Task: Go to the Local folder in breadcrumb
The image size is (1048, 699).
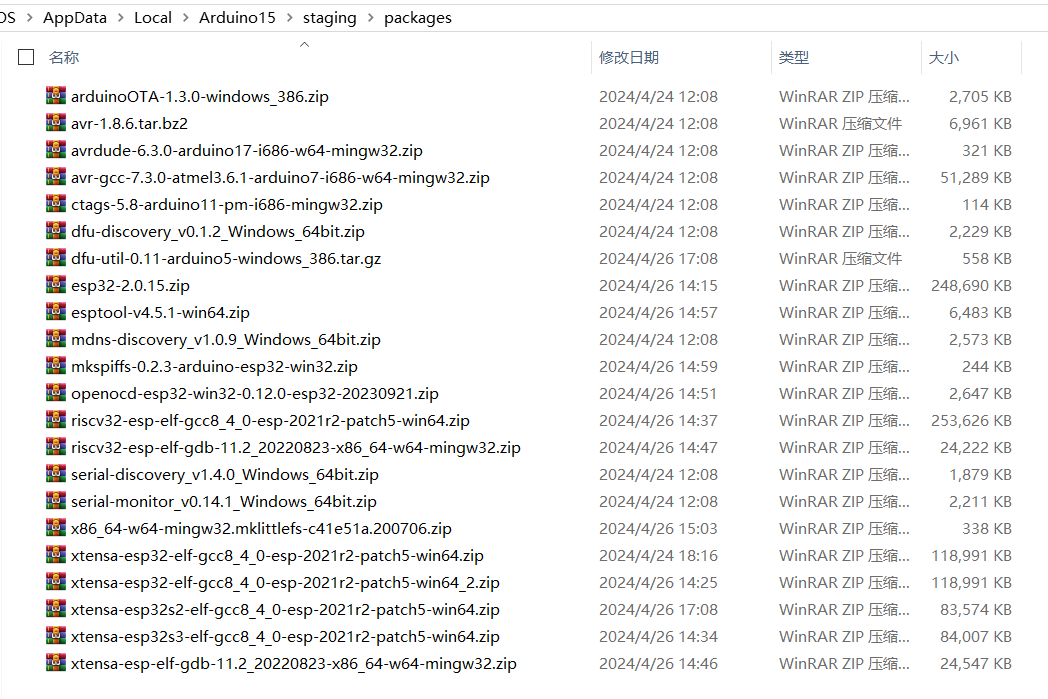Action: pos(153,18)
